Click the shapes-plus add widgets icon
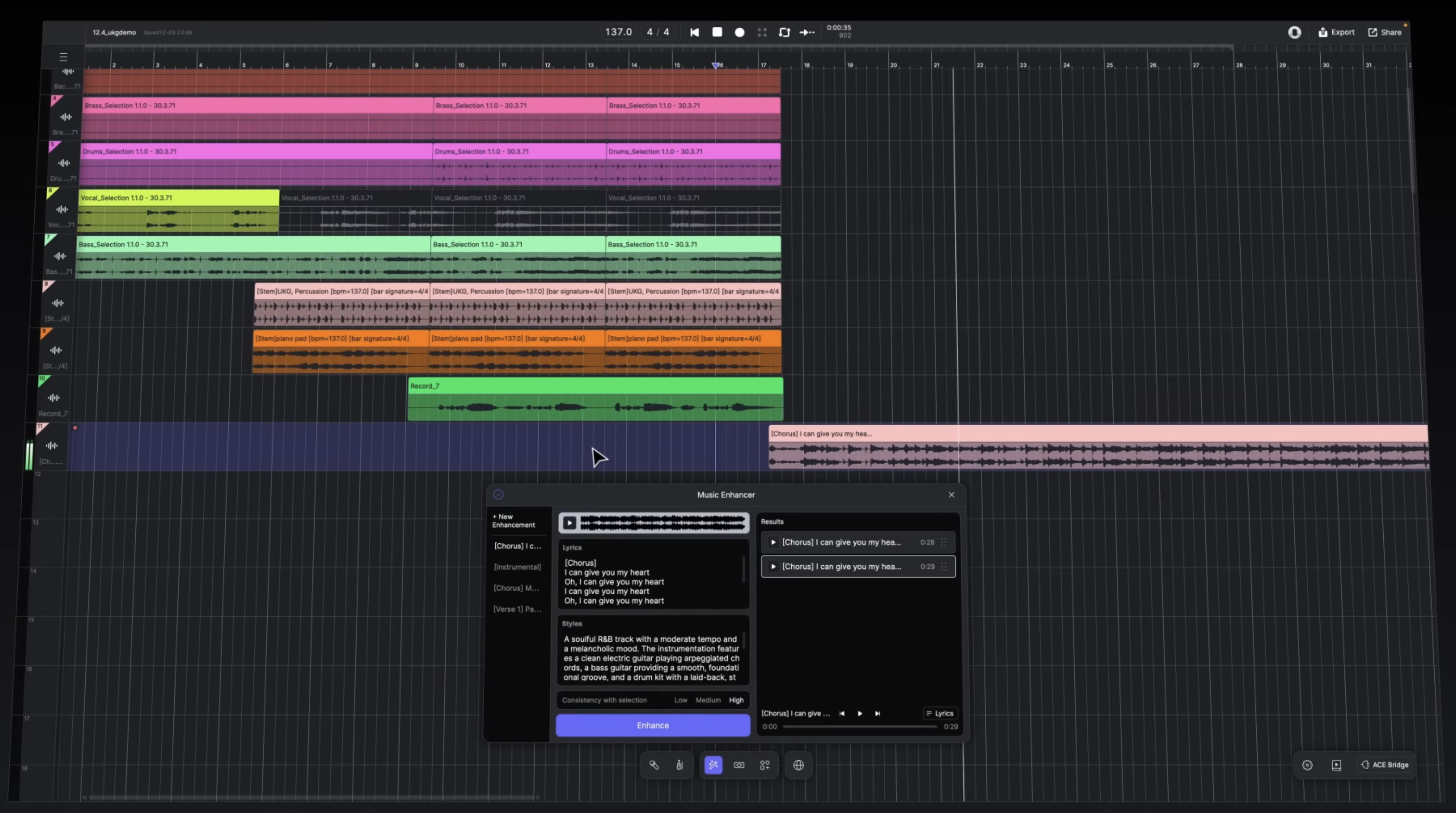This screenshot has height=813, width=1456. pyautogui.click(x=765, y=765)
